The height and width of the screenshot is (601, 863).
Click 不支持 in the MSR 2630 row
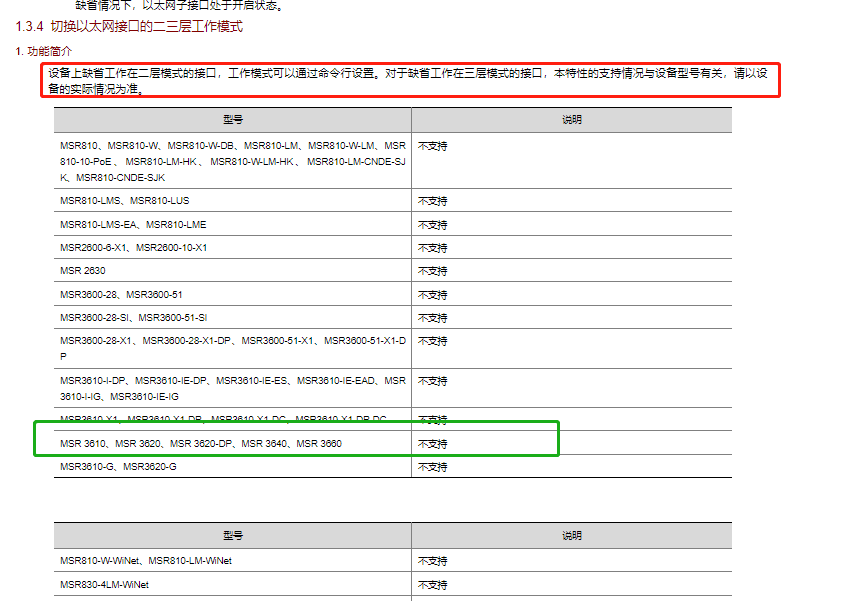(433, 271)
